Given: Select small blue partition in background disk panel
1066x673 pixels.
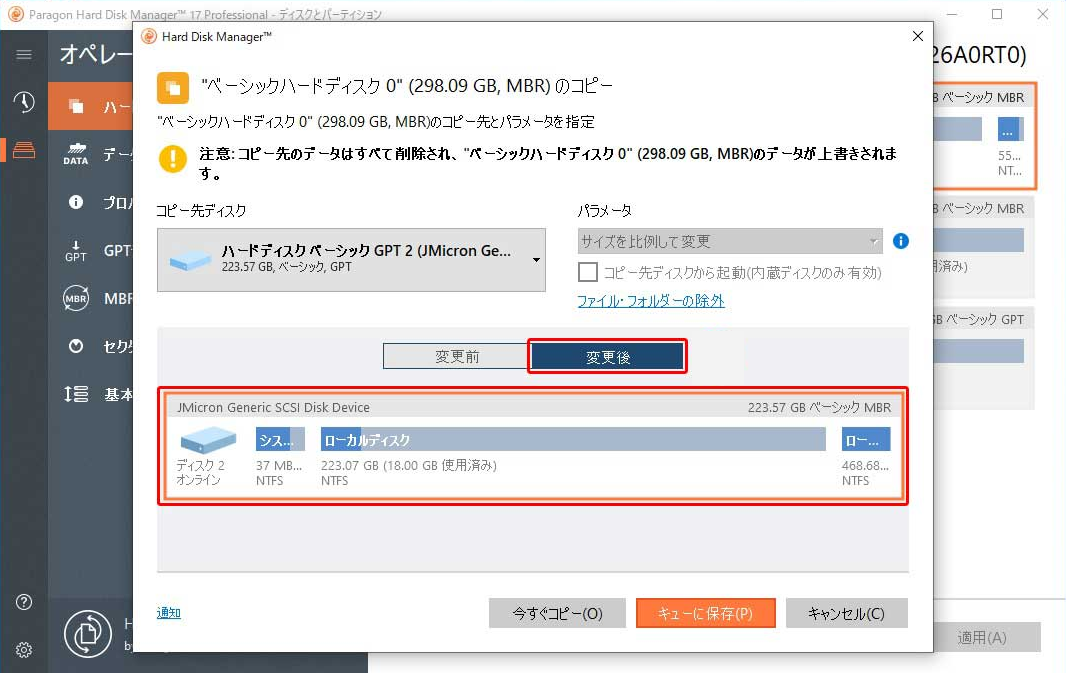Looking at the screenshot, I should click(x=1010, y=128).
